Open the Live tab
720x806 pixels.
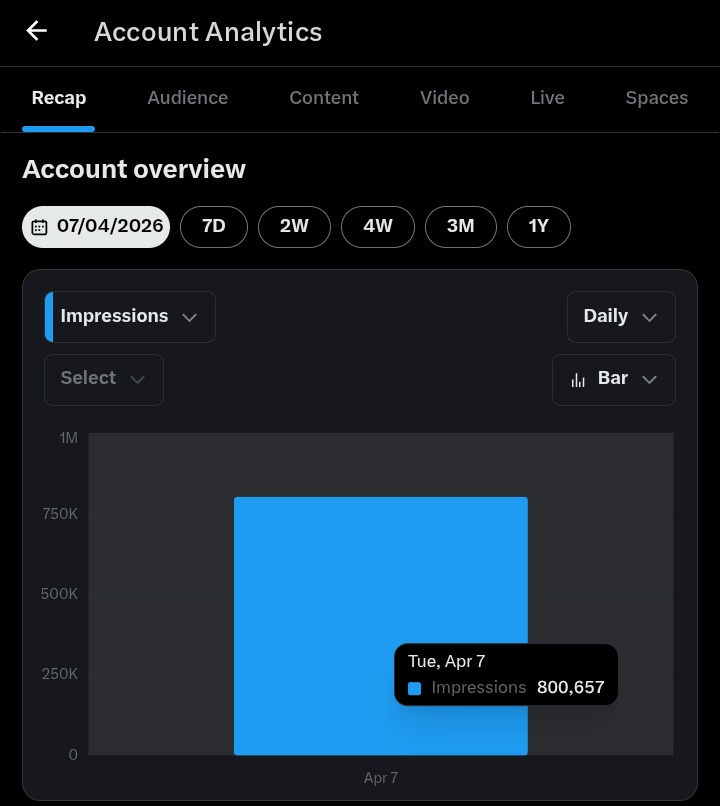tap(547, 98)
